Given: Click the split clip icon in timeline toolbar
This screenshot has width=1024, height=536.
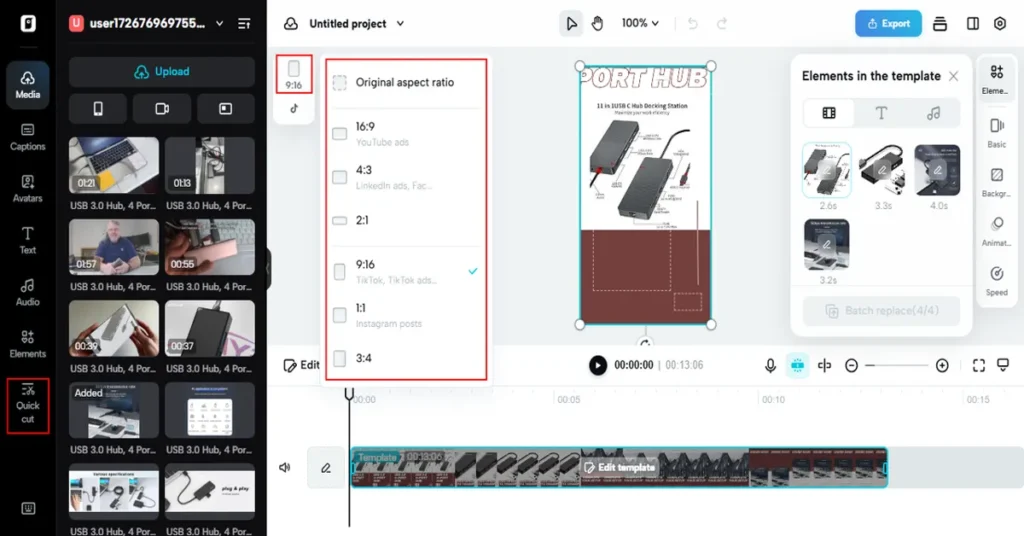Looking at the screenshot, I should pyautogui.click(x=824, y=366).
